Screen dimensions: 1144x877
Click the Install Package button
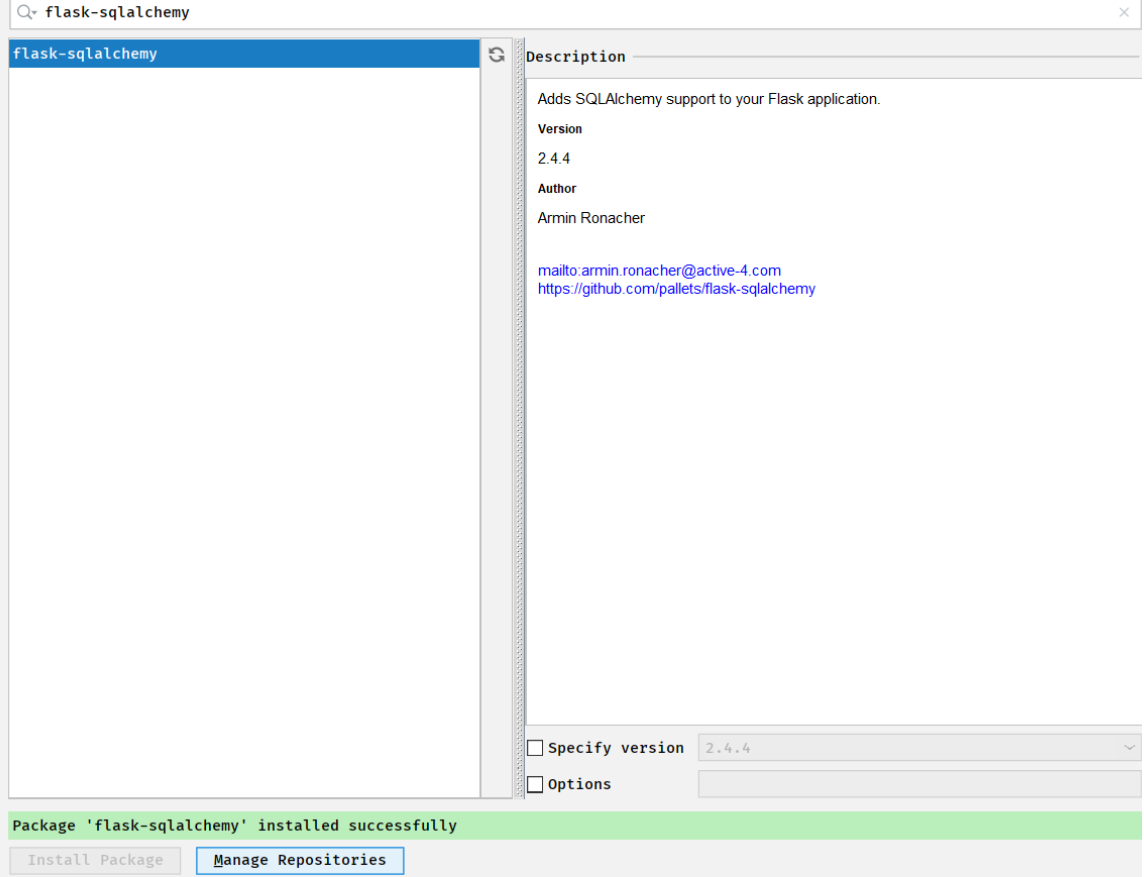tap(95, 860)
